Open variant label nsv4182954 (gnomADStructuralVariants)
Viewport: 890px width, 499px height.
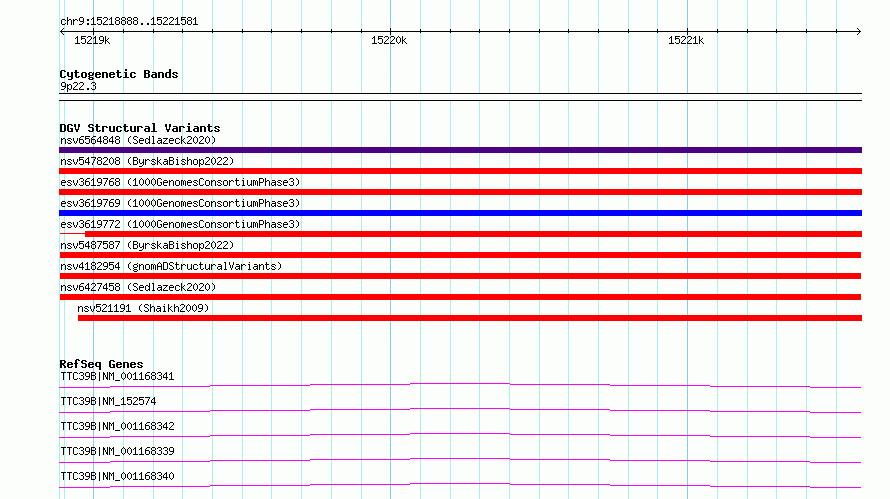point(171,266)
